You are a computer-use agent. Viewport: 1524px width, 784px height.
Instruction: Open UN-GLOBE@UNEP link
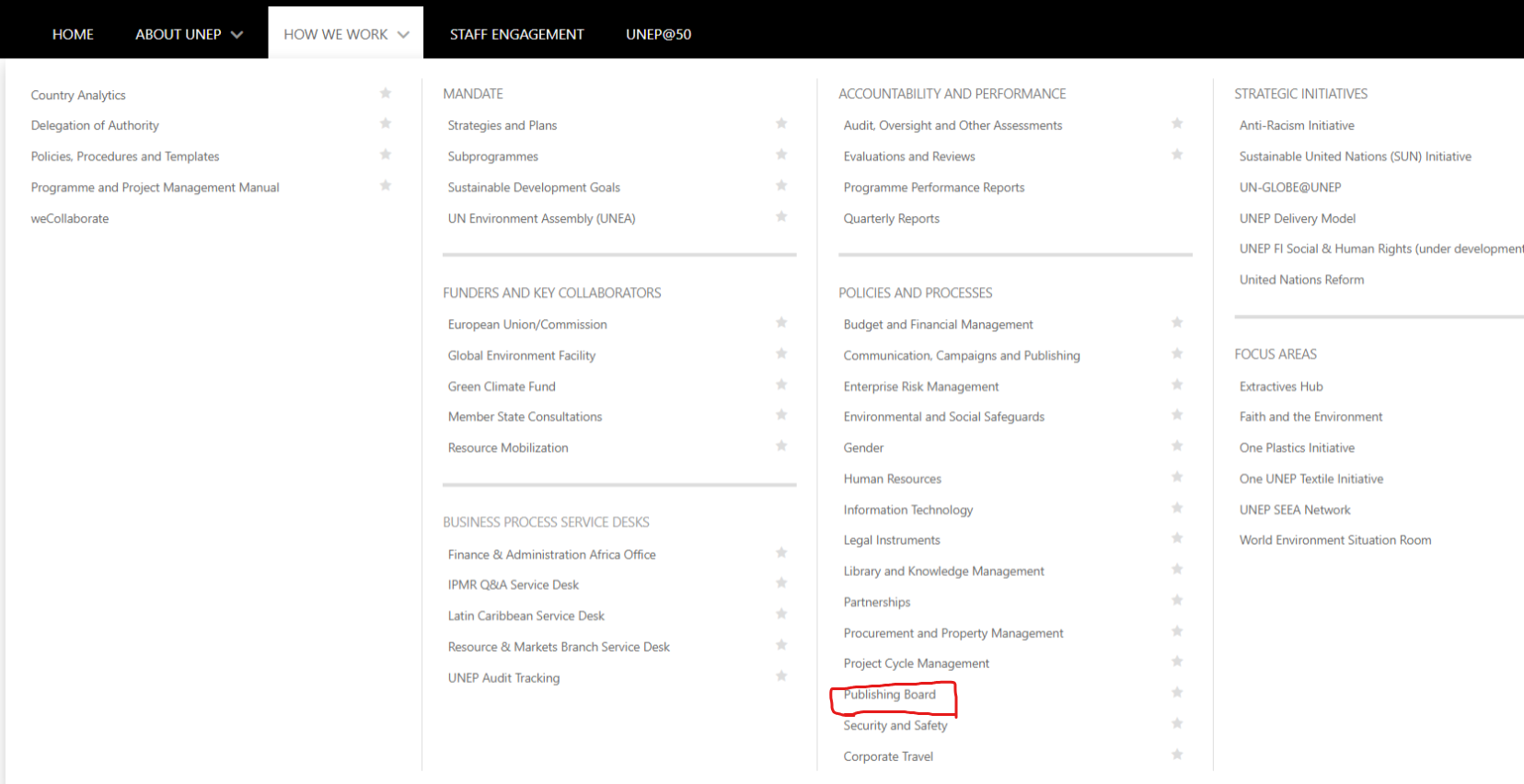tap(1289, 188)
